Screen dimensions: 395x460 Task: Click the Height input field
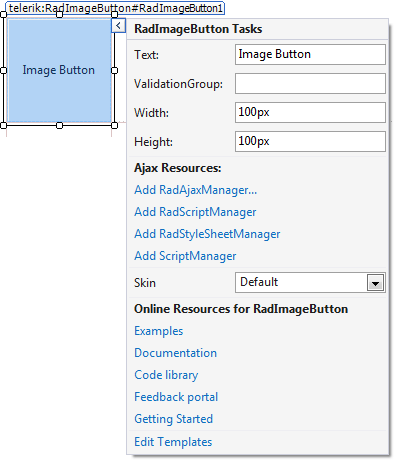click(310, 141)
